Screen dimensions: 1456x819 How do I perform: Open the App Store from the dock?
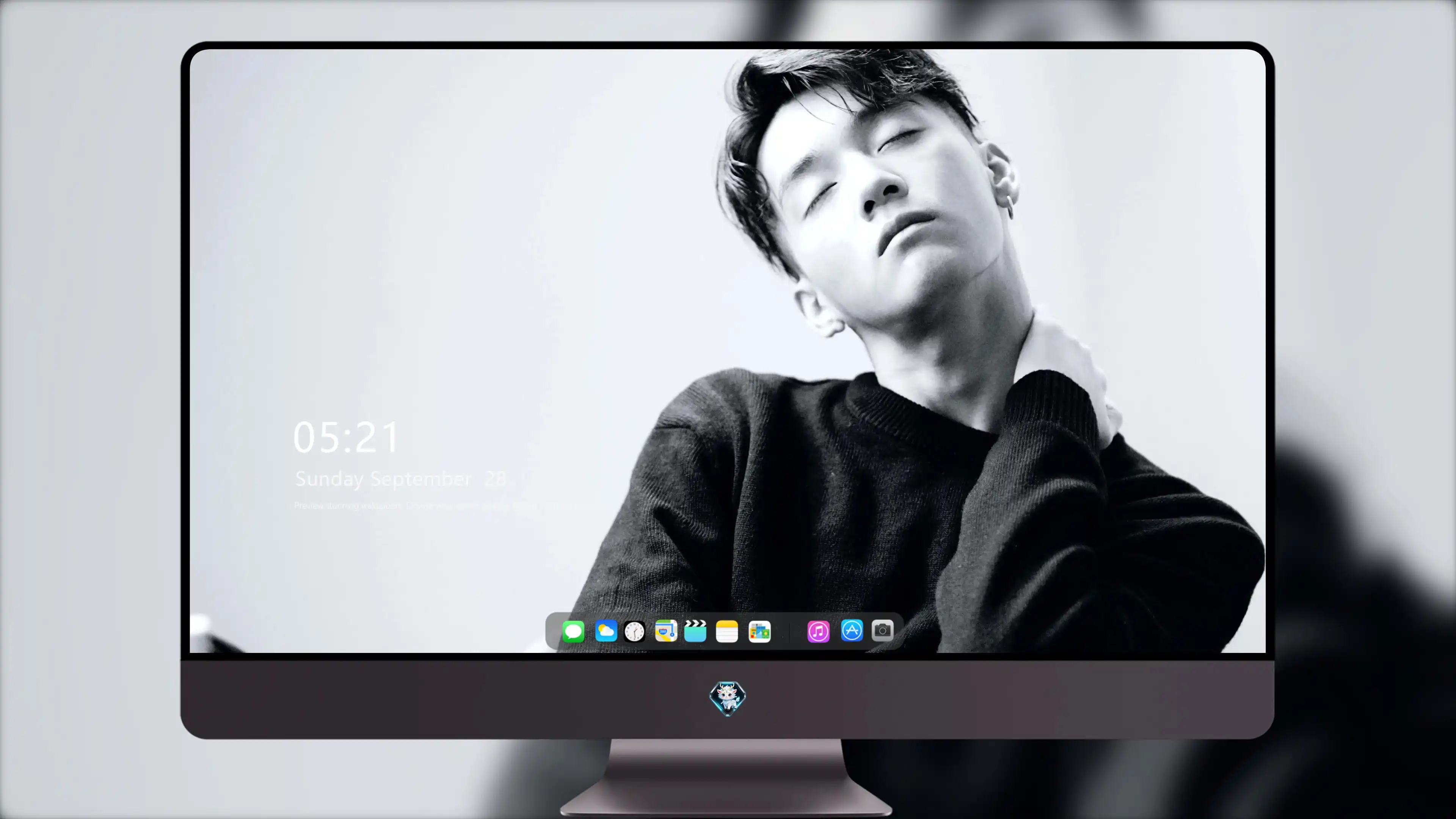tap(852, 630)
